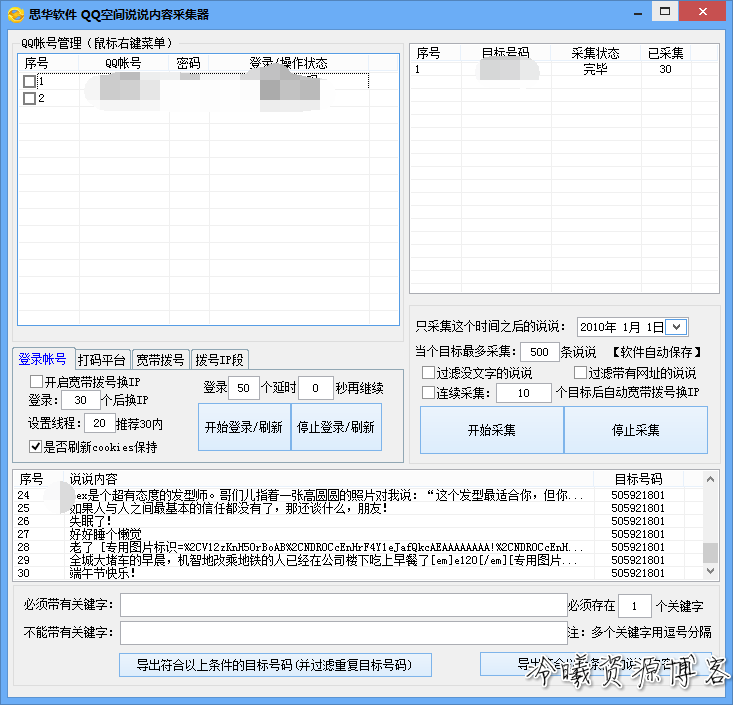This screenshot has height=705, width=733.
Task: Select row 26 失眠了!
Action: 358,521
